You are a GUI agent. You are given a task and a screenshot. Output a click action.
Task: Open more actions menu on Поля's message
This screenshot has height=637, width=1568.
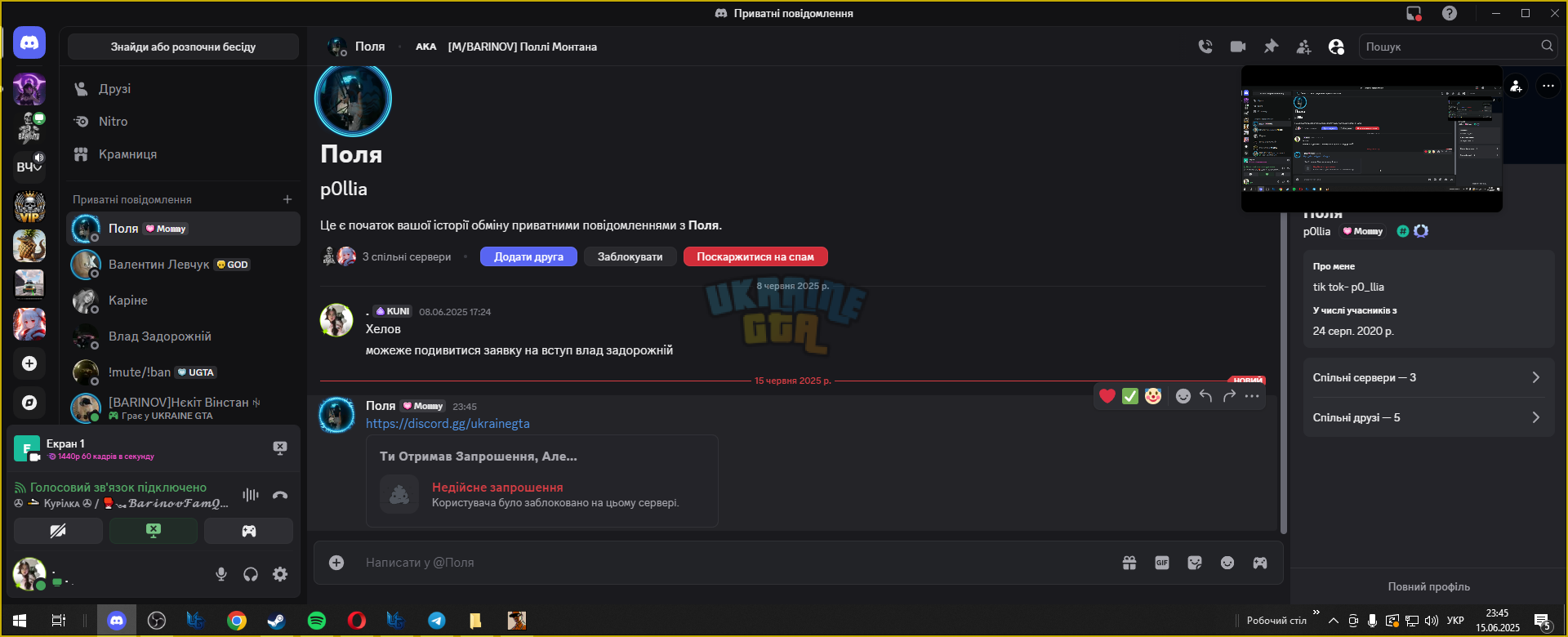(1252, 396)
